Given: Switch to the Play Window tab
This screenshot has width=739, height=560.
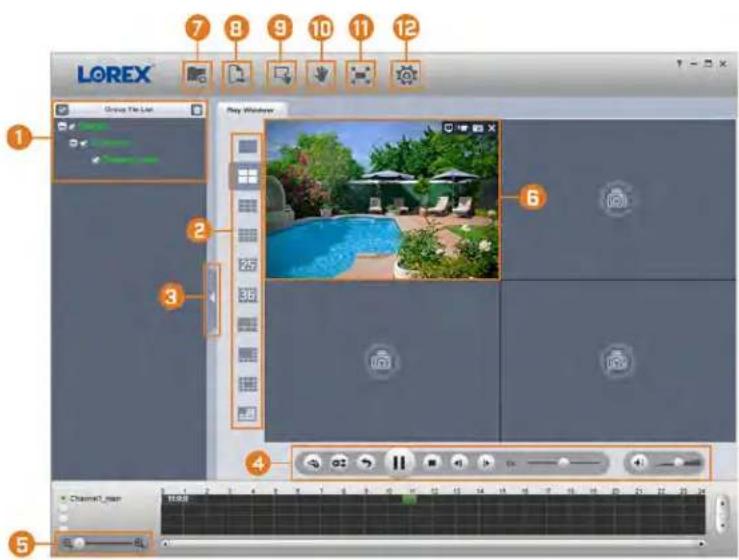Looking at the screenshot, I should 250,110.
